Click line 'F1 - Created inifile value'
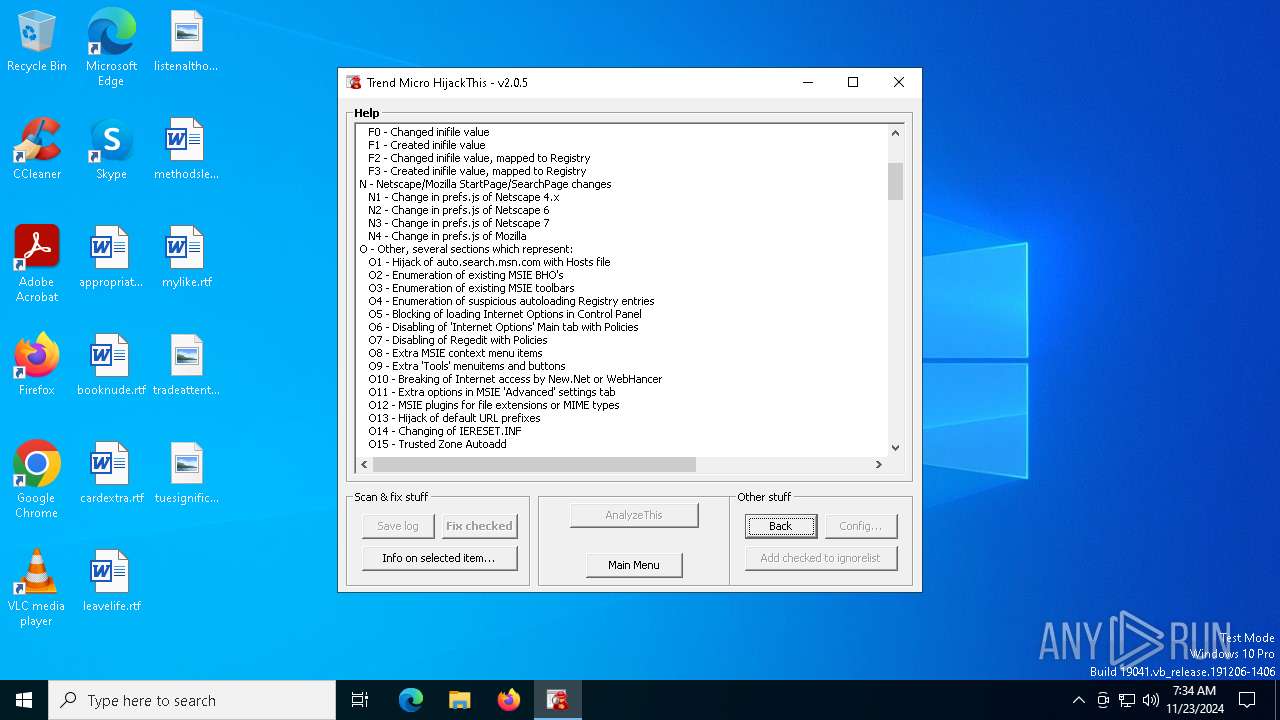The height and width of the screenshot is (720, 1280). coord(426,145)
